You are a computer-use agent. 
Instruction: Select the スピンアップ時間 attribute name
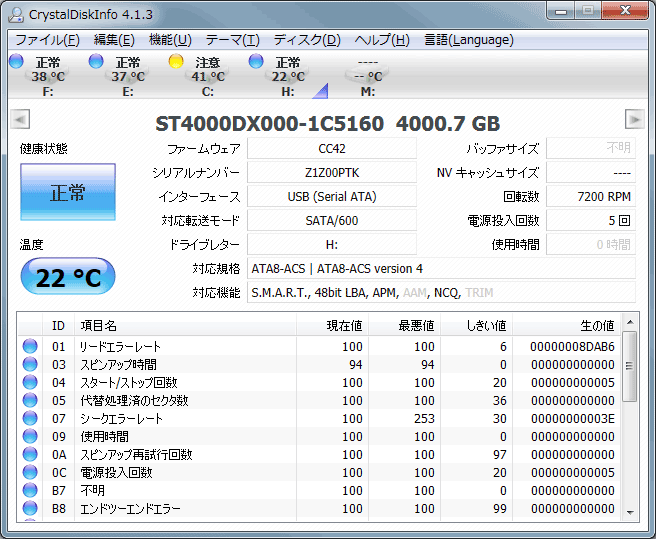(x=118, y=364)
